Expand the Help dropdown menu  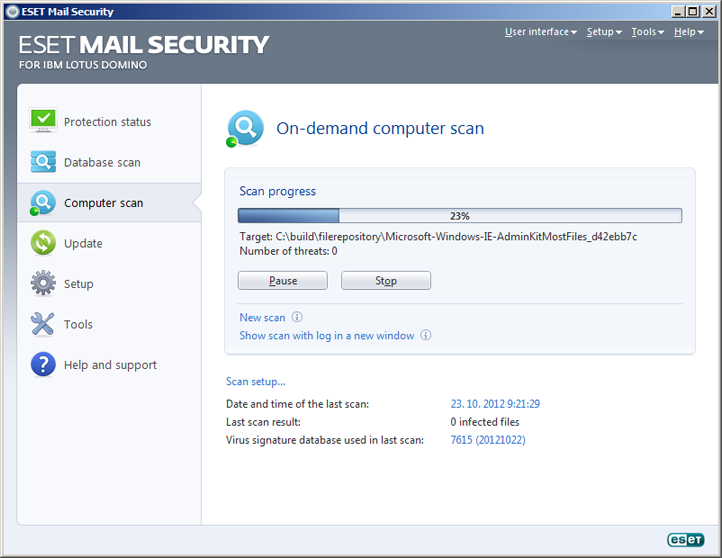pyautogui.click(x=689, y=32)
